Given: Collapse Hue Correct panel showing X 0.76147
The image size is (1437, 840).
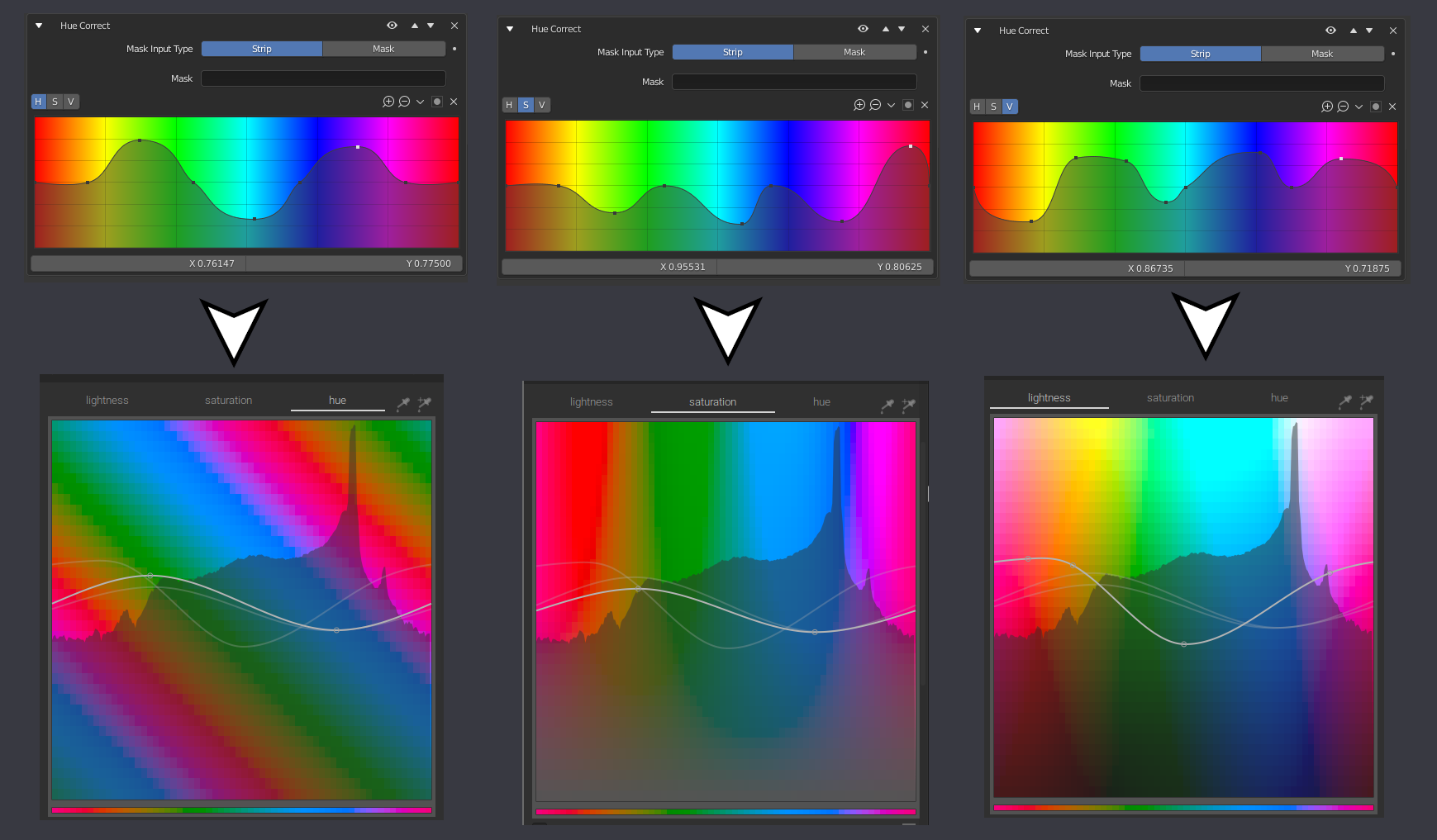Looking at the screenshot, I should coord(39,26).
